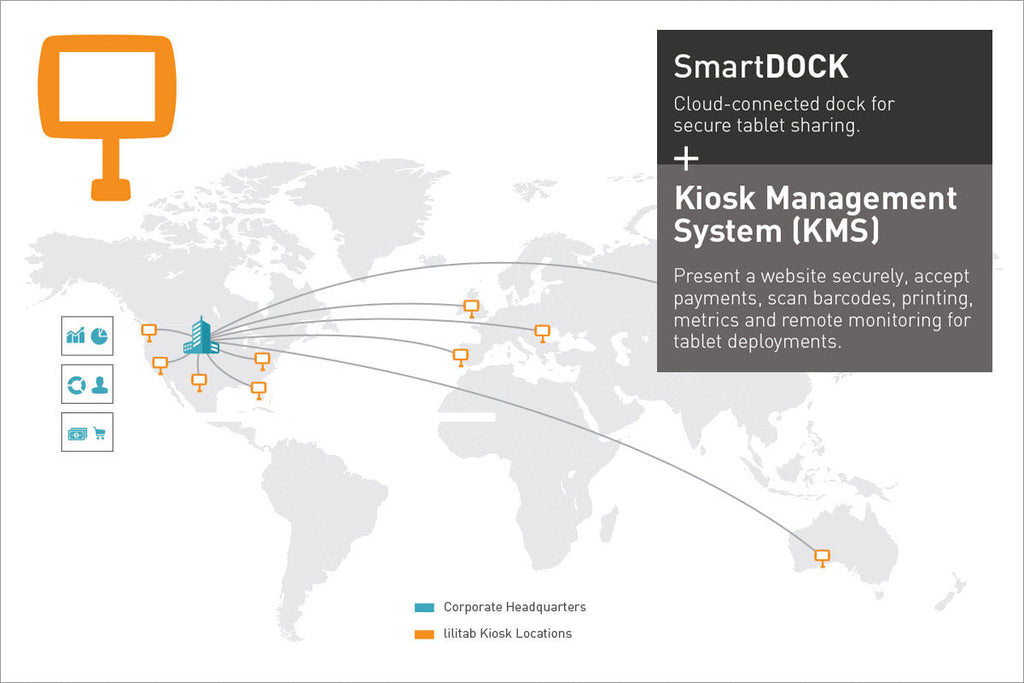
Task: Select the "lilitab Kiosk Locations" legend label
Action: (x=507, y=633)
